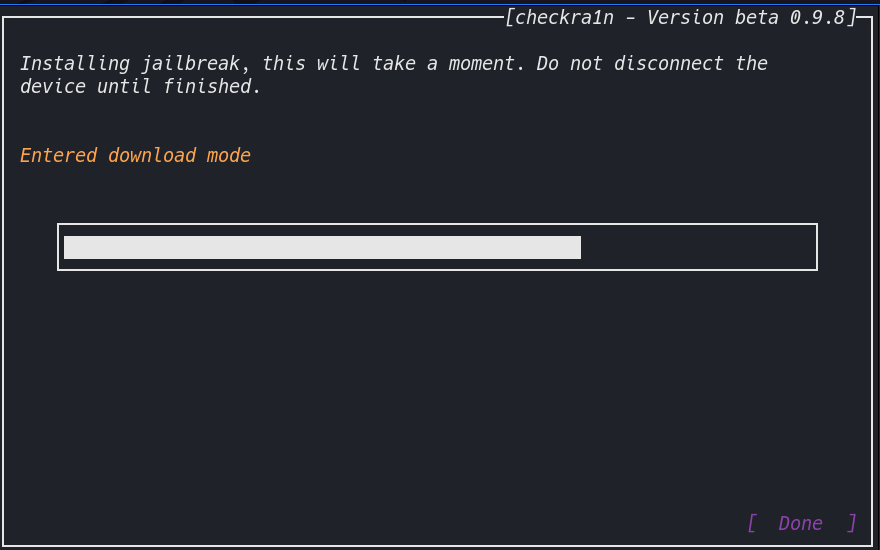Click the 'device until finished.' line

tap(141, 86)
